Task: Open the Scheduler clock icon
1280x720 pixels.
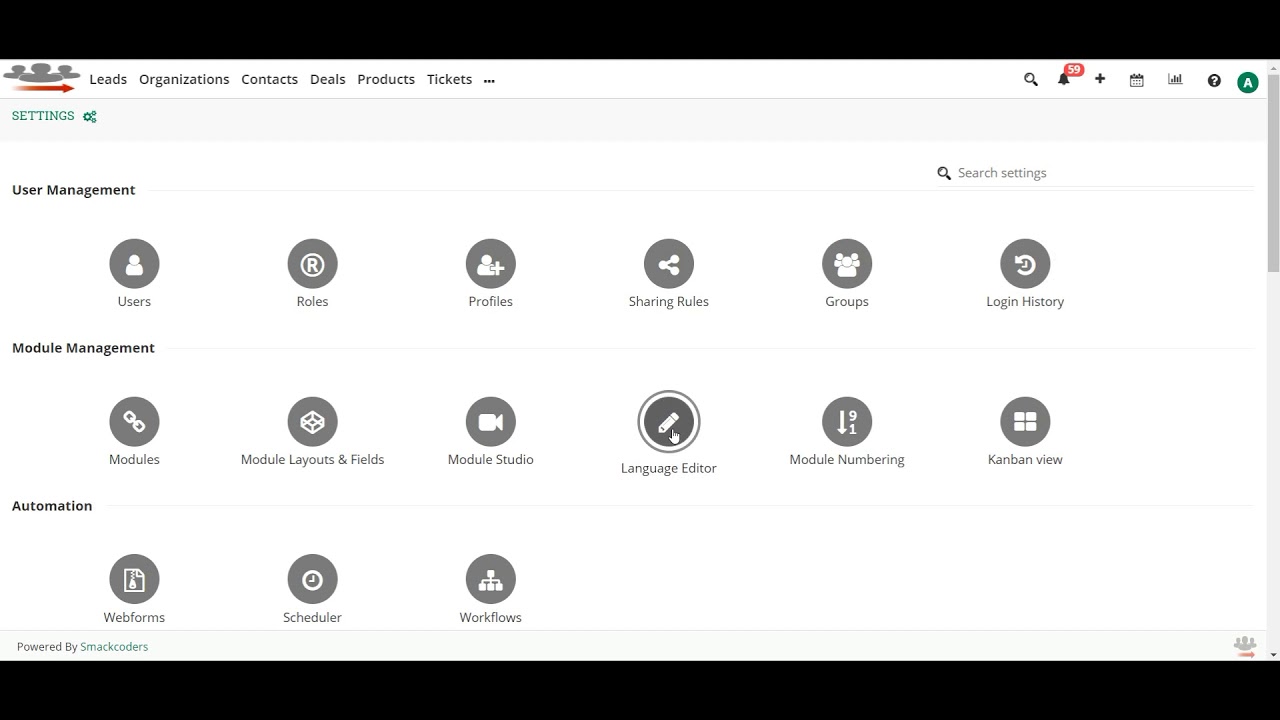Action: pos(312,580)
